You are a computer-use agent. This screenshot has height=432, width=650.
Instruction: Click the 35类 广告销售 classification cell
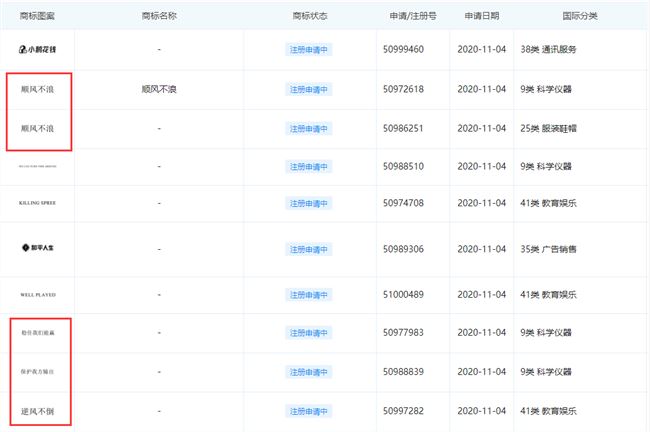click(548, 249)
